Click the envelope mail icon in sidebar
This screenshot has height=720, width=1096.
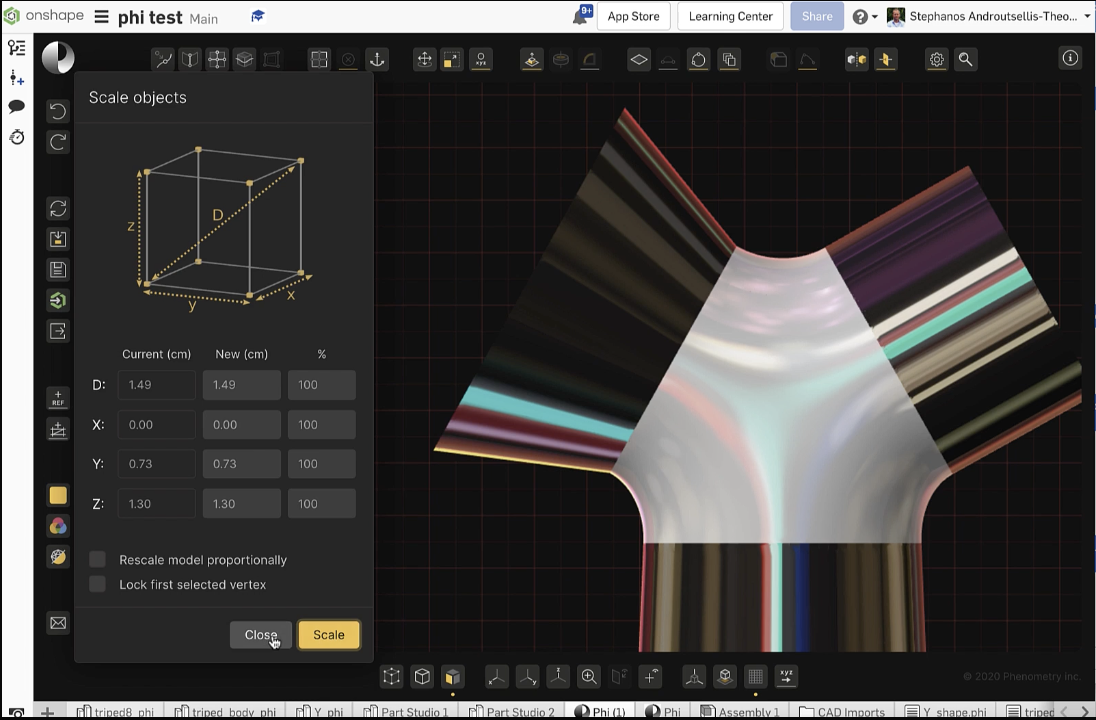click(58, 623)
